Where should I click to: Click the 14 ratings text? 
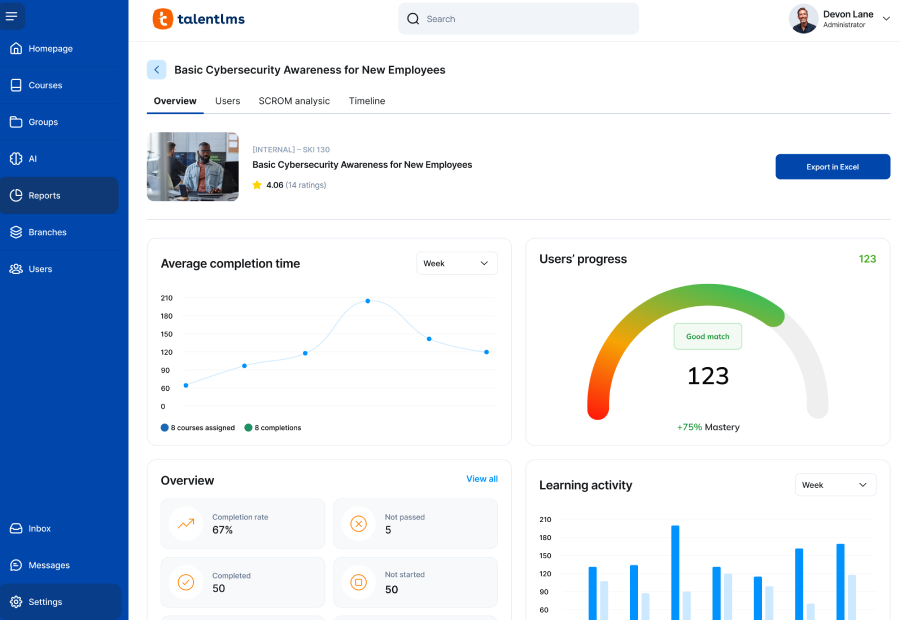[306, 185]
